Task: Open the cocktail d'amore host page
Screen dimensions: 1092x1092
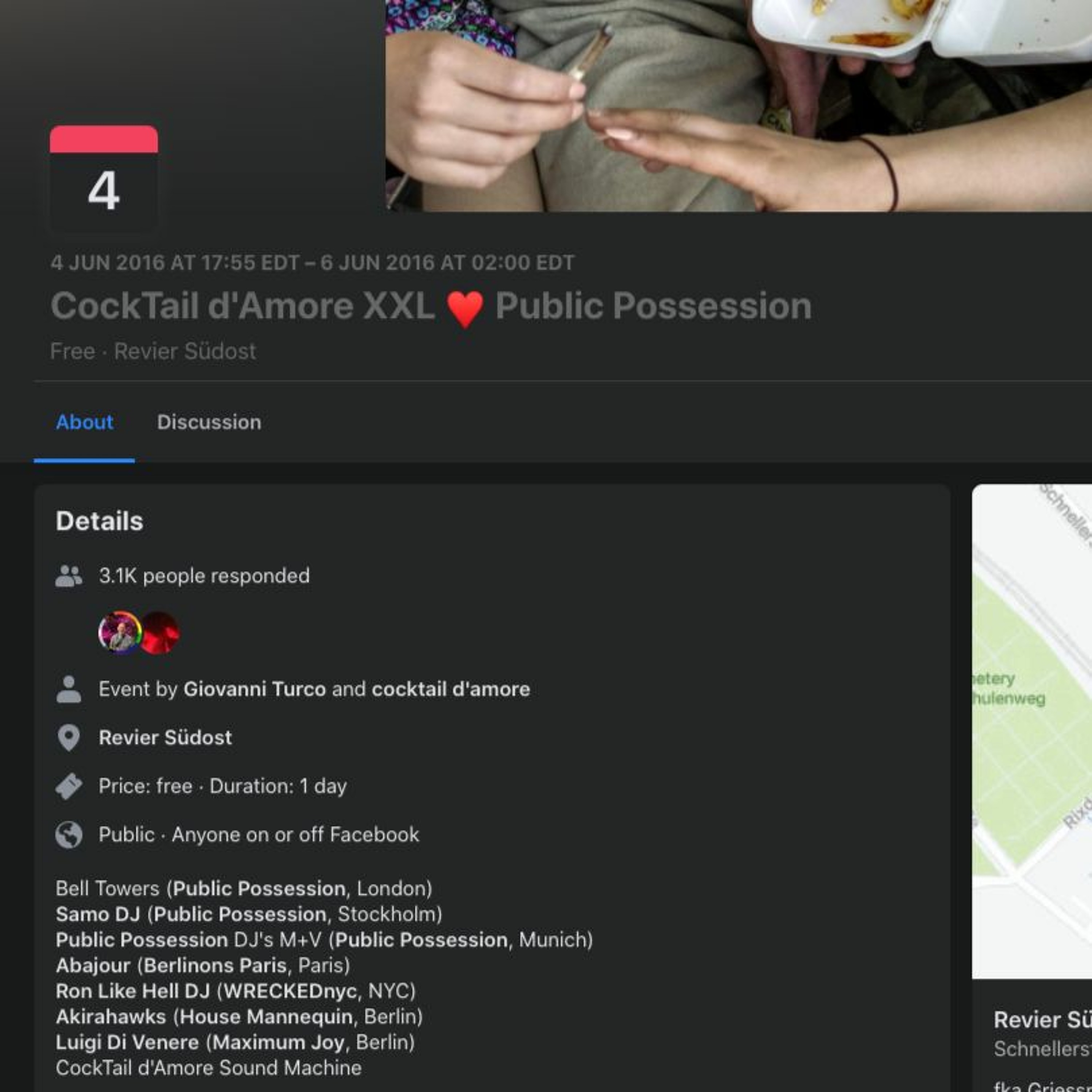Action: click(451, 689)
